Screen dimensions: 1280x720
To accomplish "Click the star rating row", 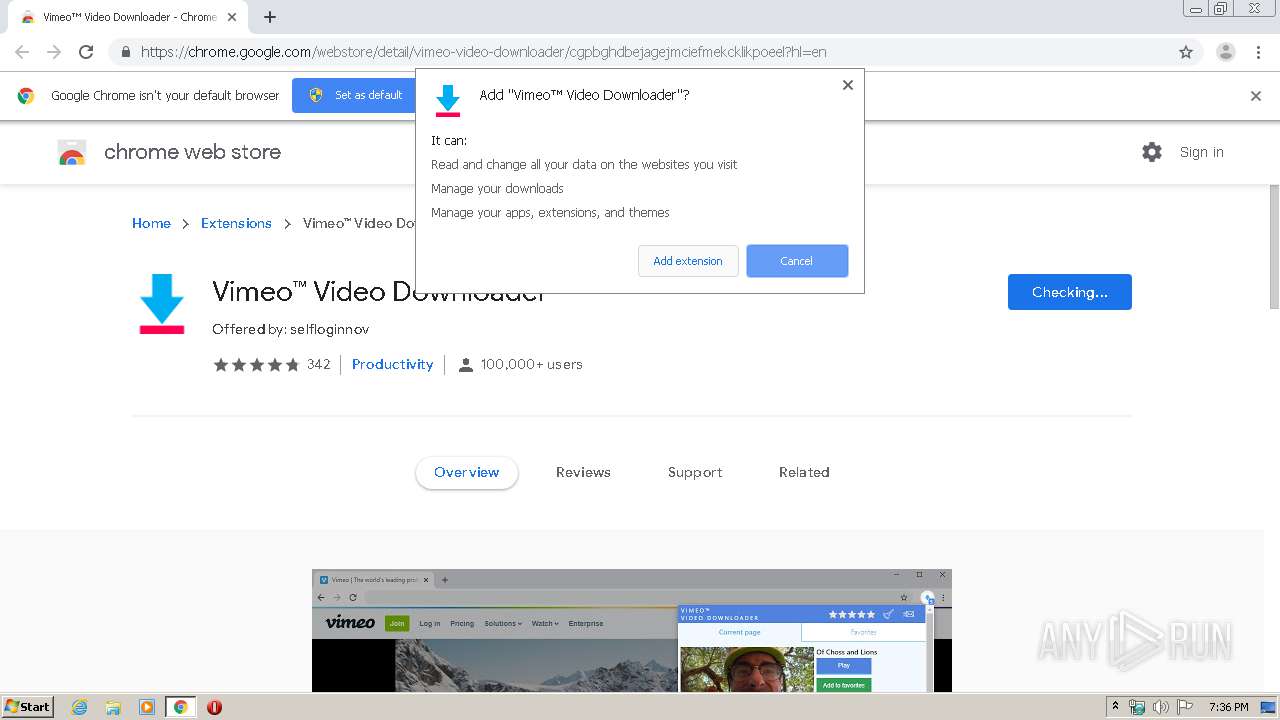I will pos(256,364).
